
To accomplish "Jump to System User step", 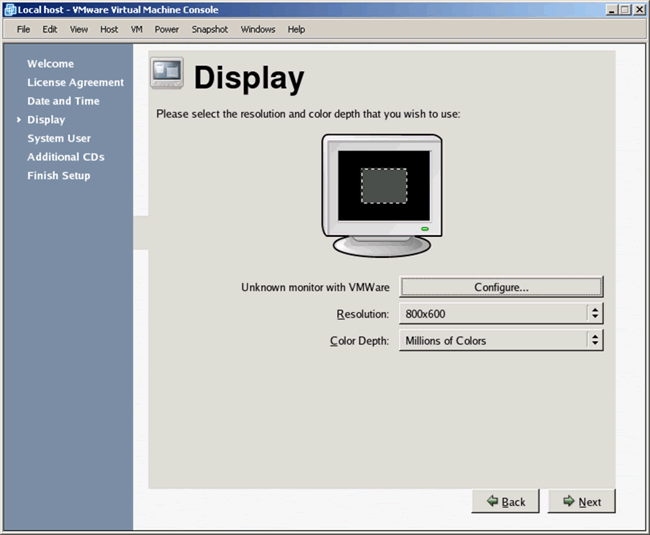I will coord(59,139).
